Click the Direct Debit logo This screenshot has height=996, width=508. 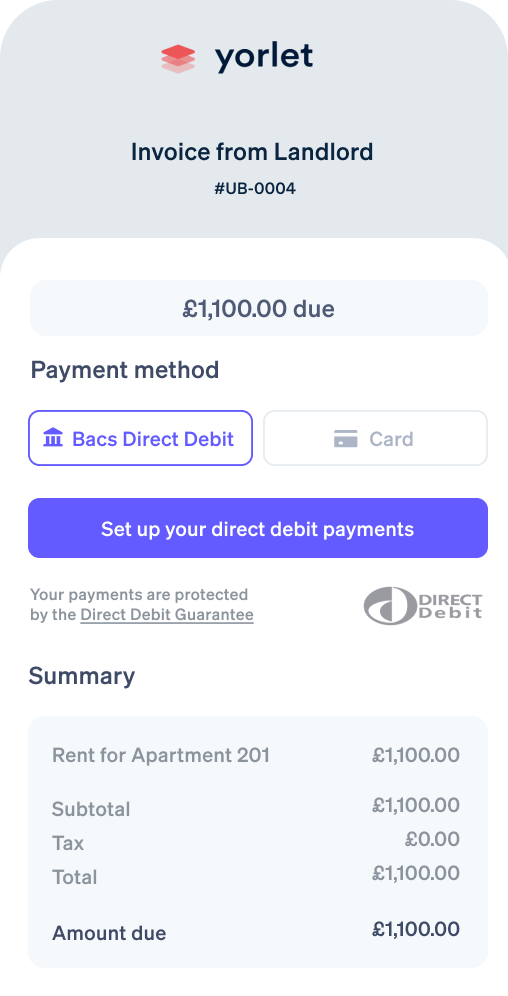point(423,605)
